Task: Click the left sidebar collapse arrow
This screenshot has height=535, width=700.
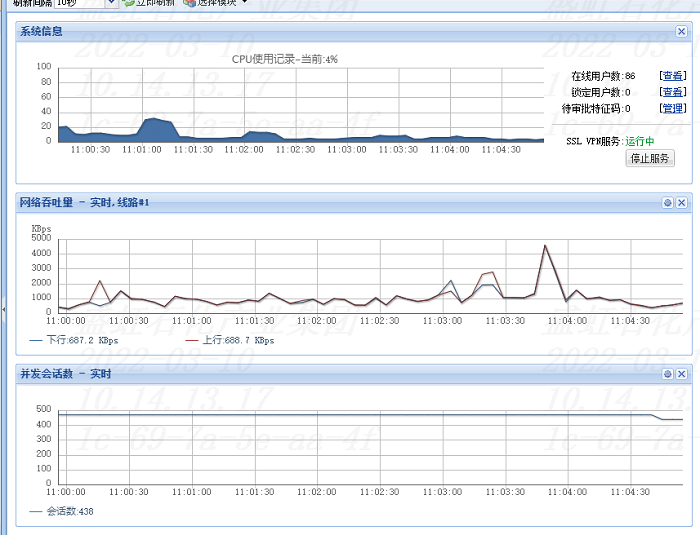Action: tap(3, 310)
